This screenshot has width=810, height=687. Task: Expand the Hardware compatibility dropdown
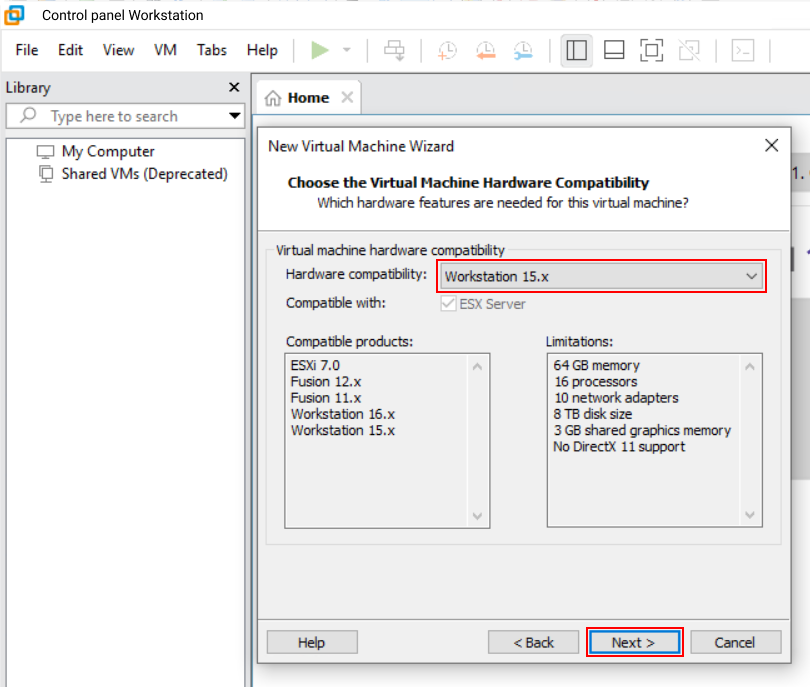tap(602, 276)
